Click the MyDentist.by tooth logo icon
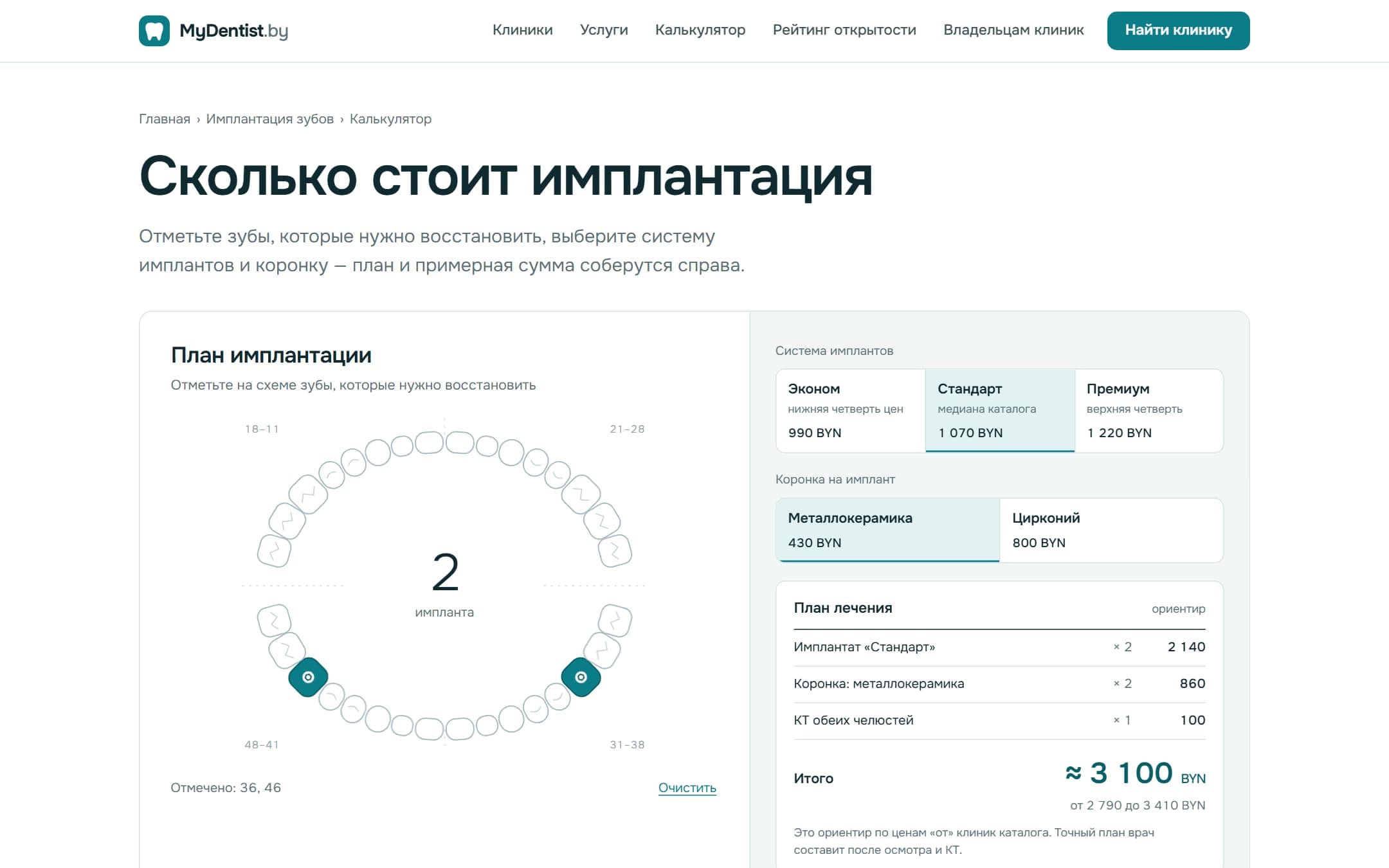The width and height of the screenshot is (1389, 868). (x=154, y=31)
